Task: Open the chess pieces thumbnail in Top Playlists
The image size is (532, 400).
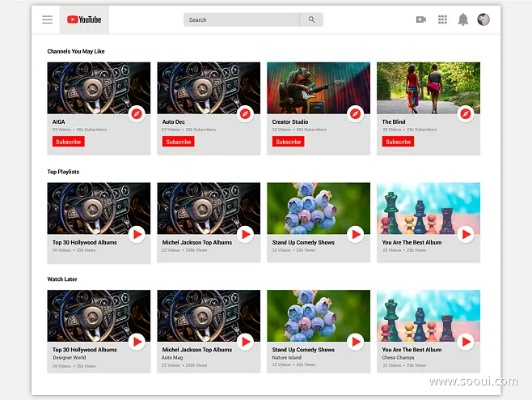Action: click(x=429, y=208)
